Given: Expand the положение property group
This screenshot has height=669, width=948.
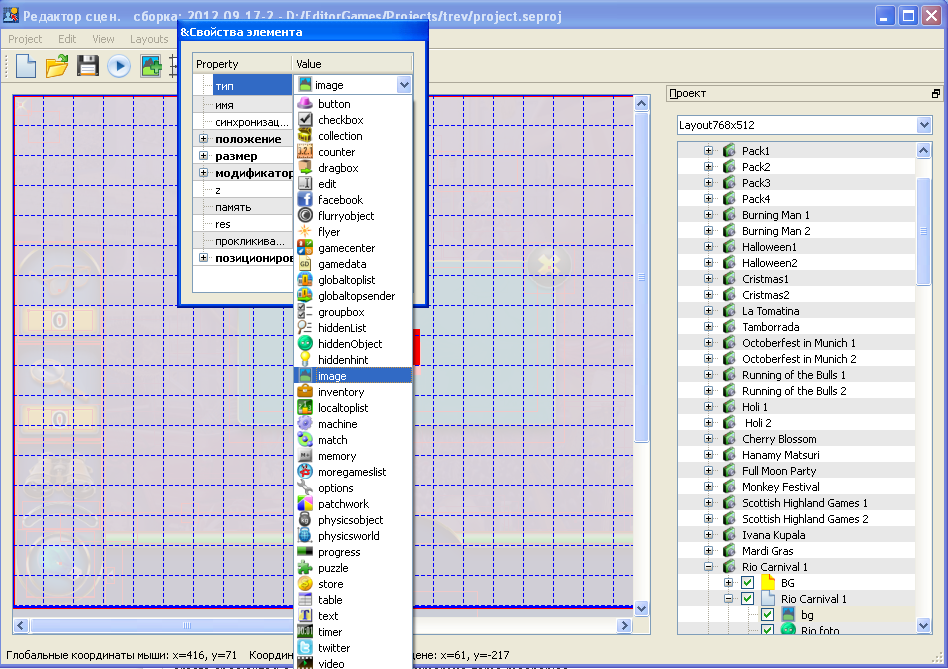Looking at the screenshot, I should click(x=204, y=139).
